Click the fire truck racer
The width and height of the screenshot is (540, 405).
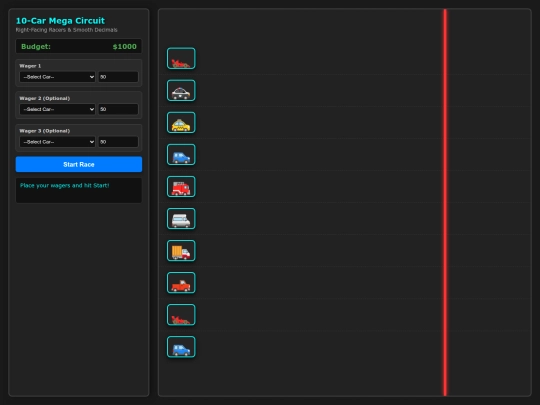(x=181, y=187)
